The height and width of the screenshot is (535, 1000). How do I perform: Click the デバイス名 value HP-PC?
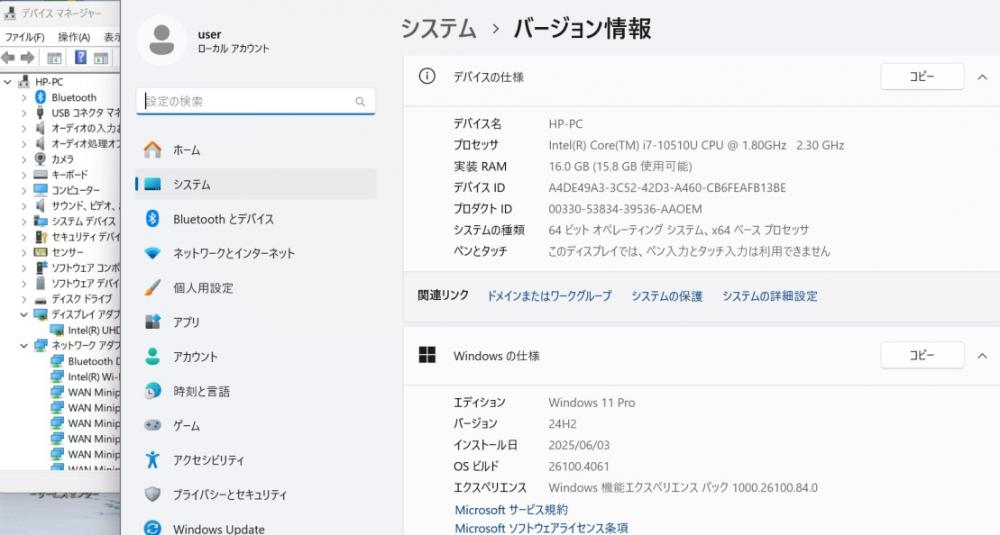coord(565,124)
